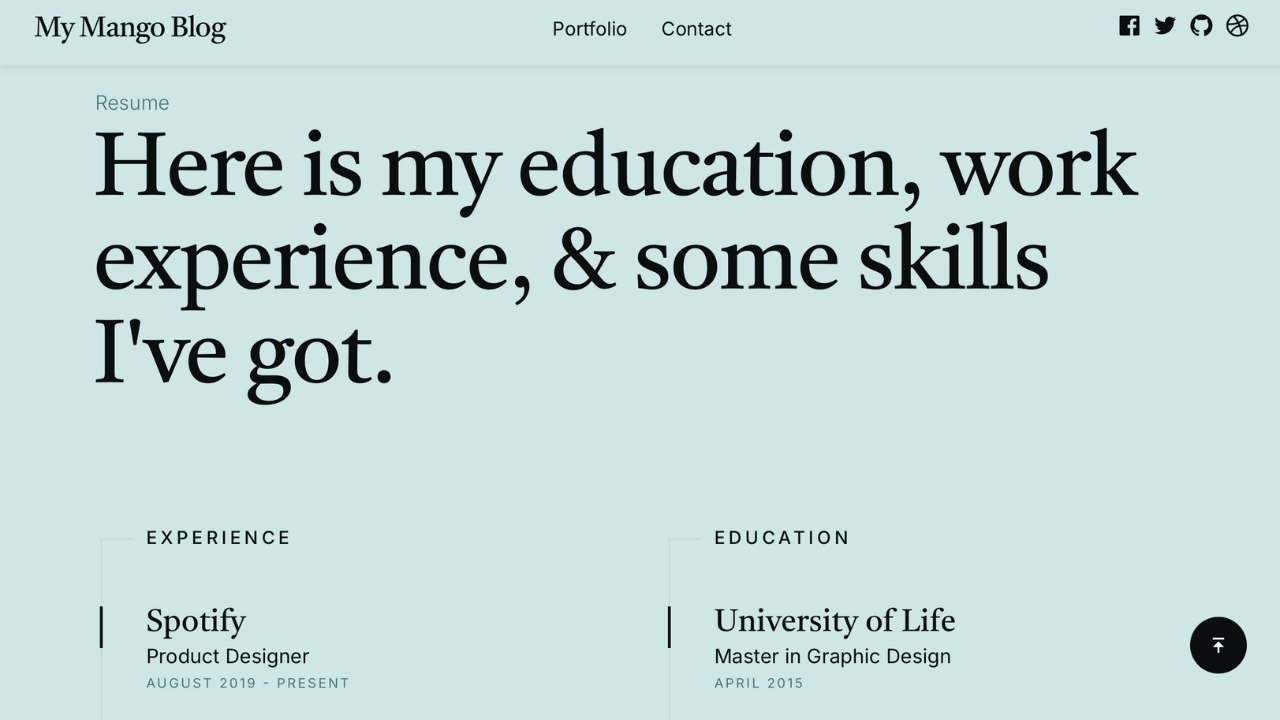Click the Resume label above the headline
Viewport: 1280px width, 720px height.
pyautogui.click(x=132, y=103)
